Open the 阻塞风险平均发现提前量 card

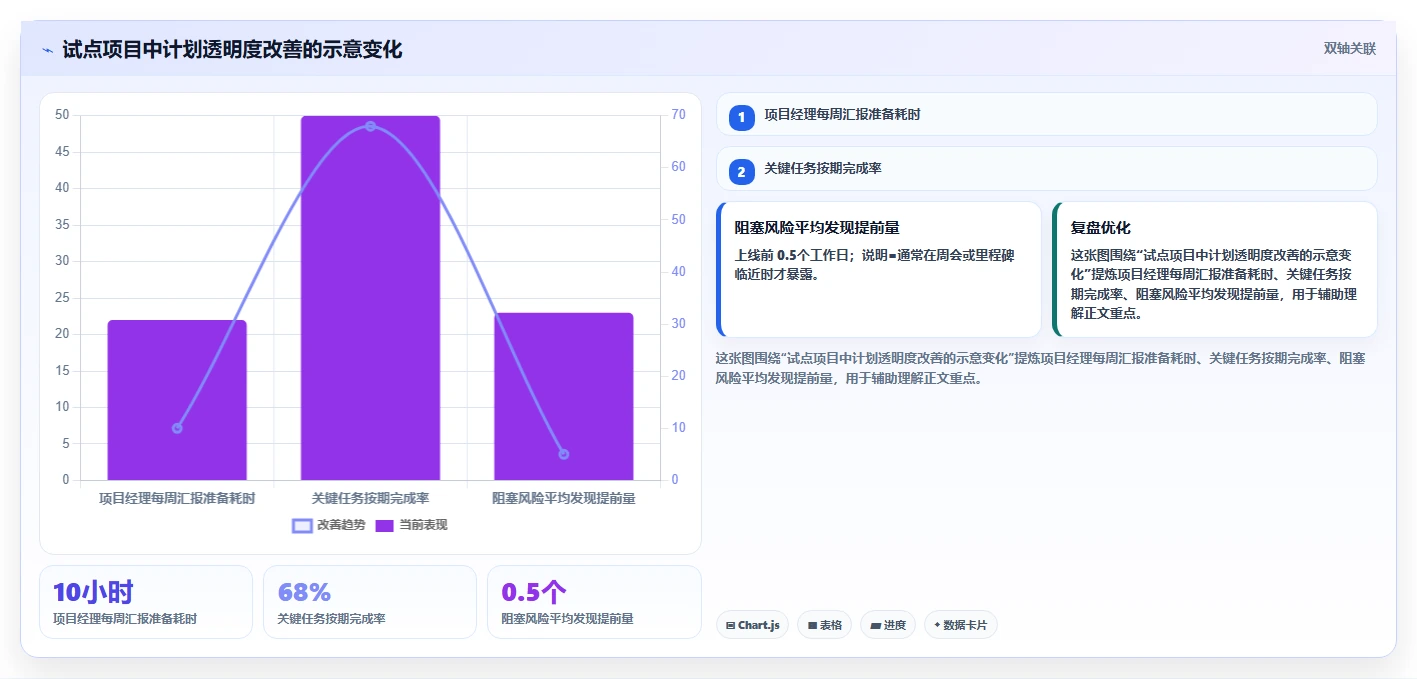tap(879, 270)
